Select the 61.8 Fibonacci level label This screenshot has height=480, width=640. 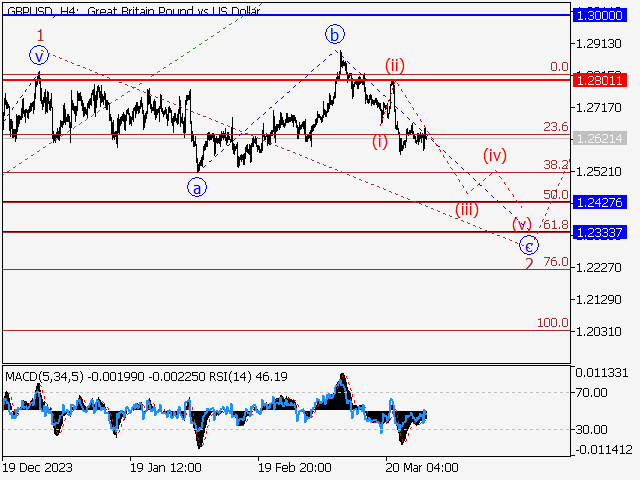556,224
